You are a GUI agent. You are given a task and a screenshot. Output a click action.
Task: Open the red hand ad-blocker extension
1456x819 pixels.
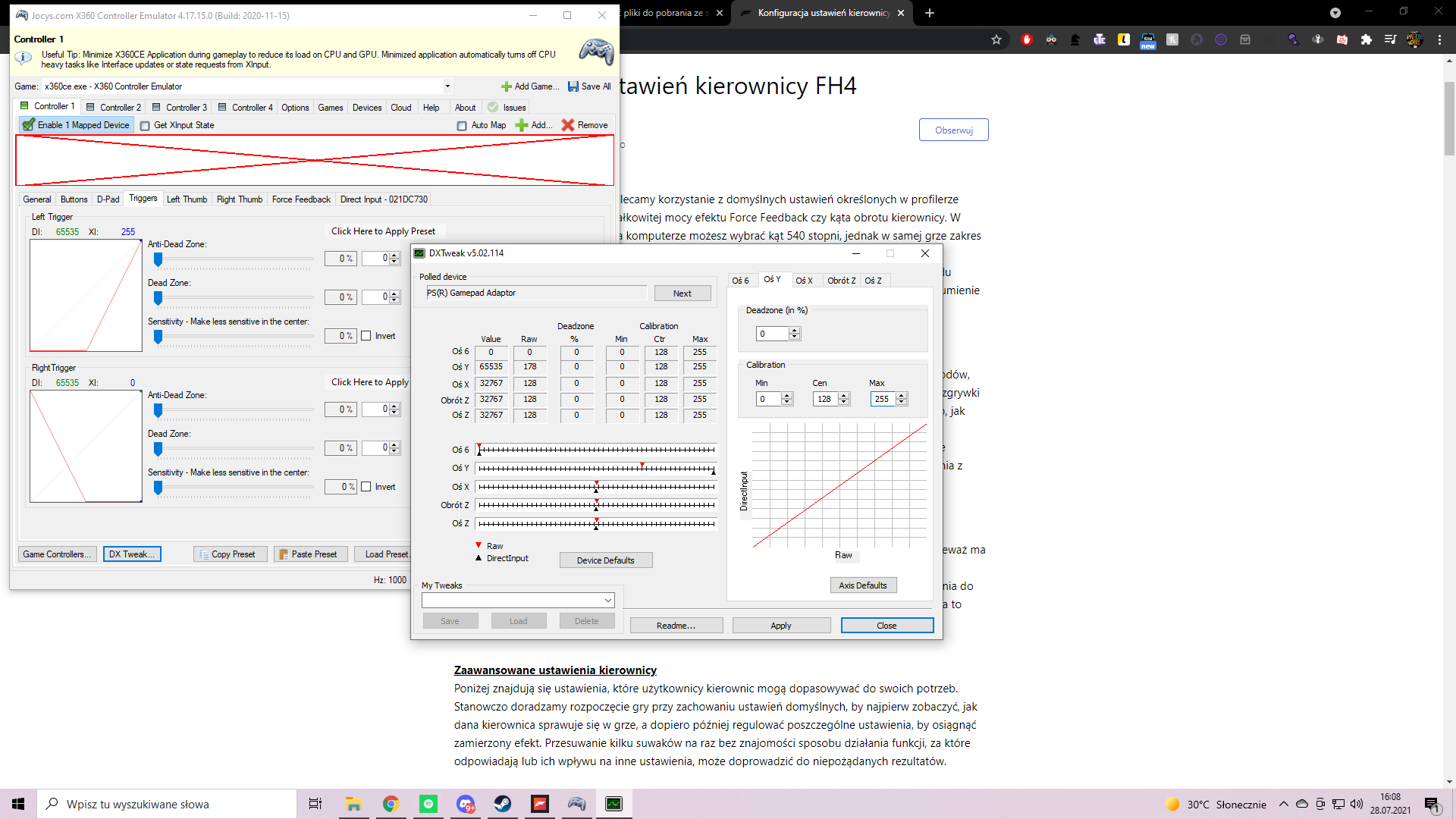tap(1027, 39)
